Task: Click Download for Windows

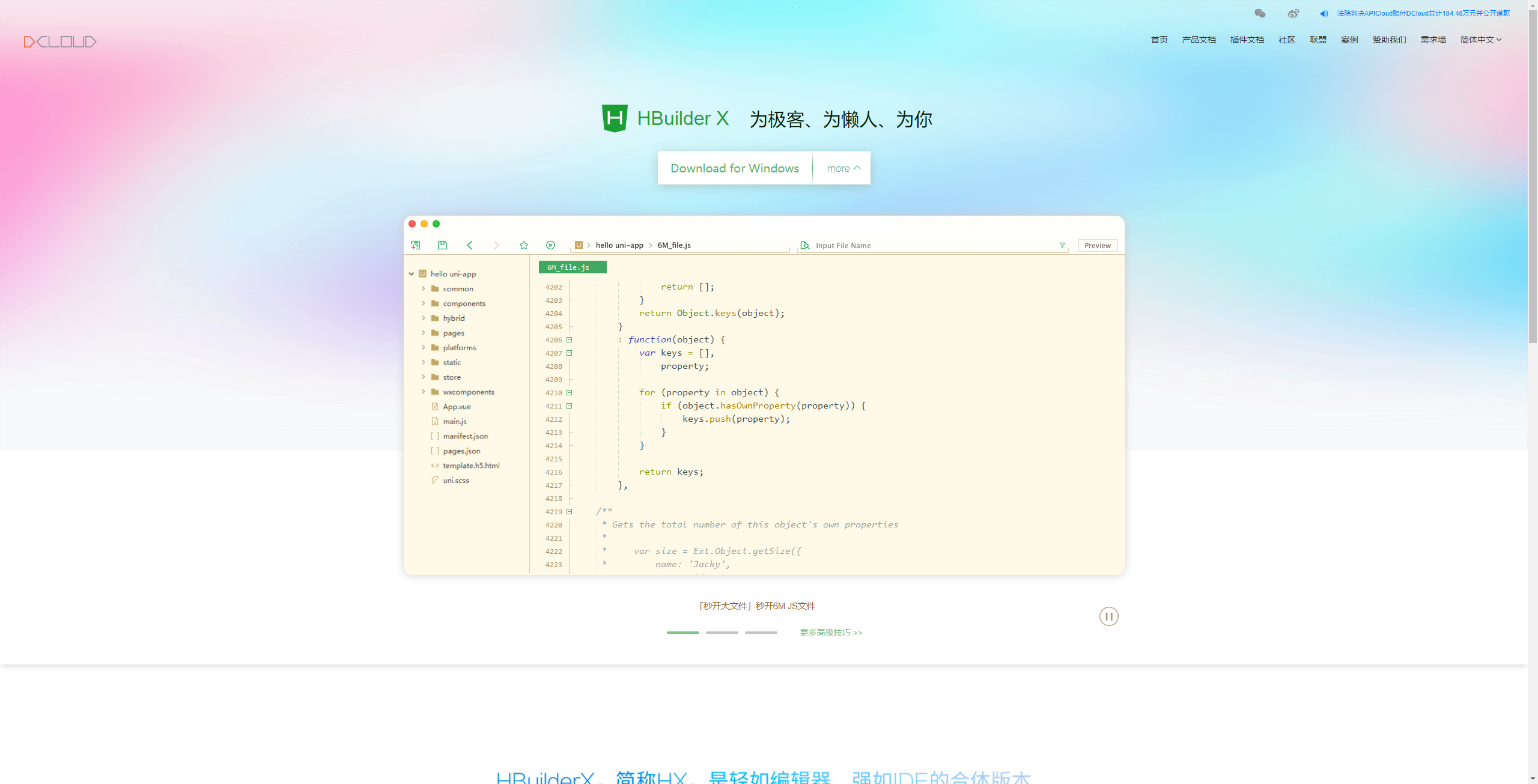Action: click(735, 168)
